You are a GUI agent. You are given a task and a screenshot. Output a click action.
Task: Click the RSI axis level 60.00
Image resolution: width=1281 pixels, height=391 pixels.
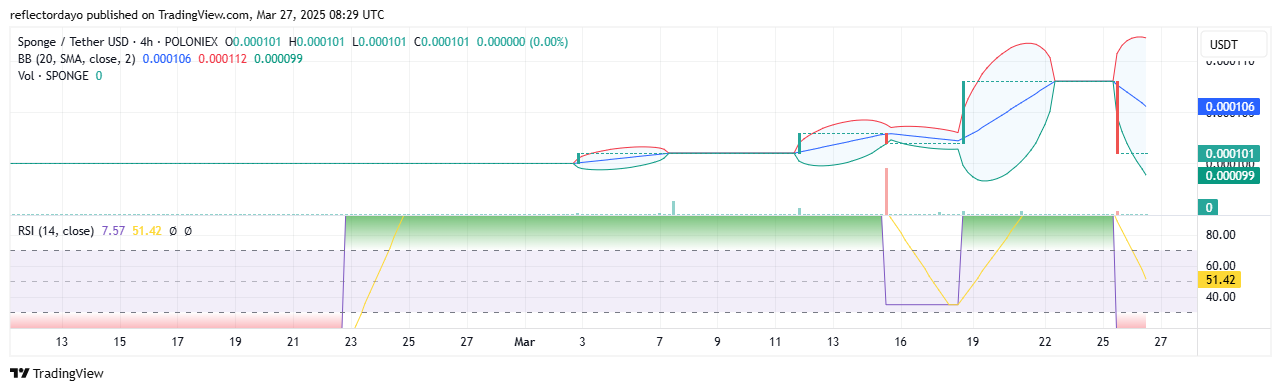pyautogui.click(x=1219, y=265)
